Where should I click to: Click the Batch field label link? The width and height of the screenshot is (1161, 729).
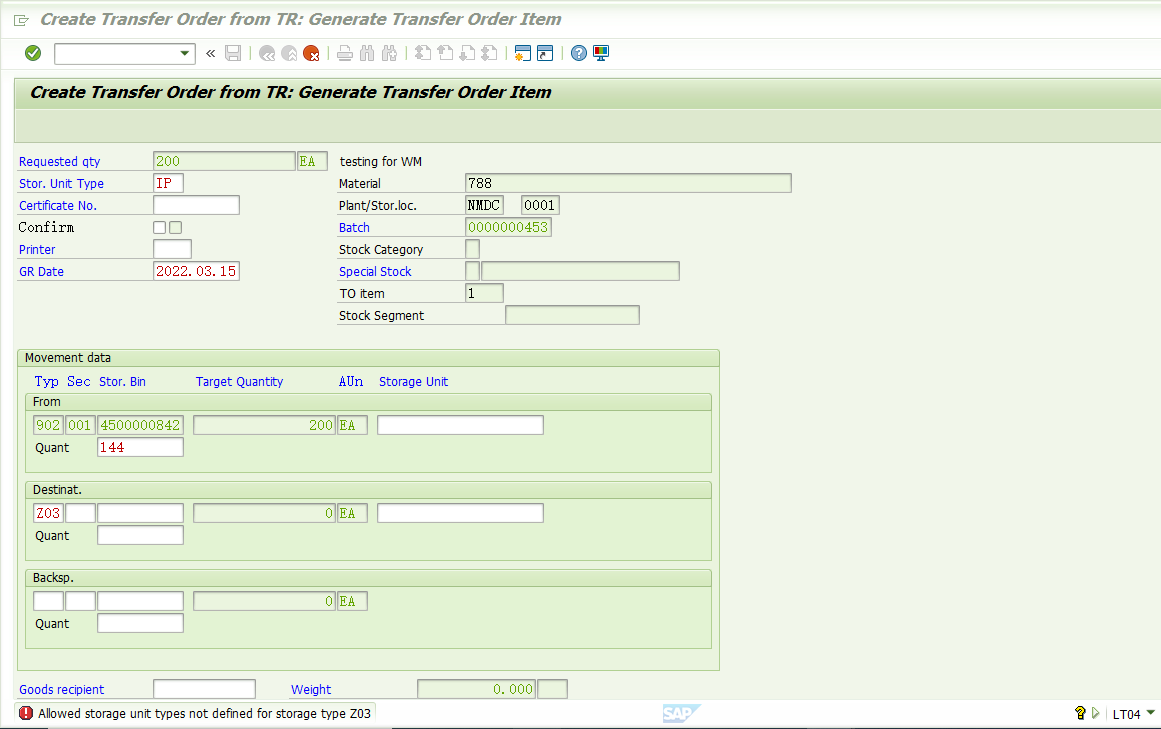pyautogui.click(x=354, y=227)
